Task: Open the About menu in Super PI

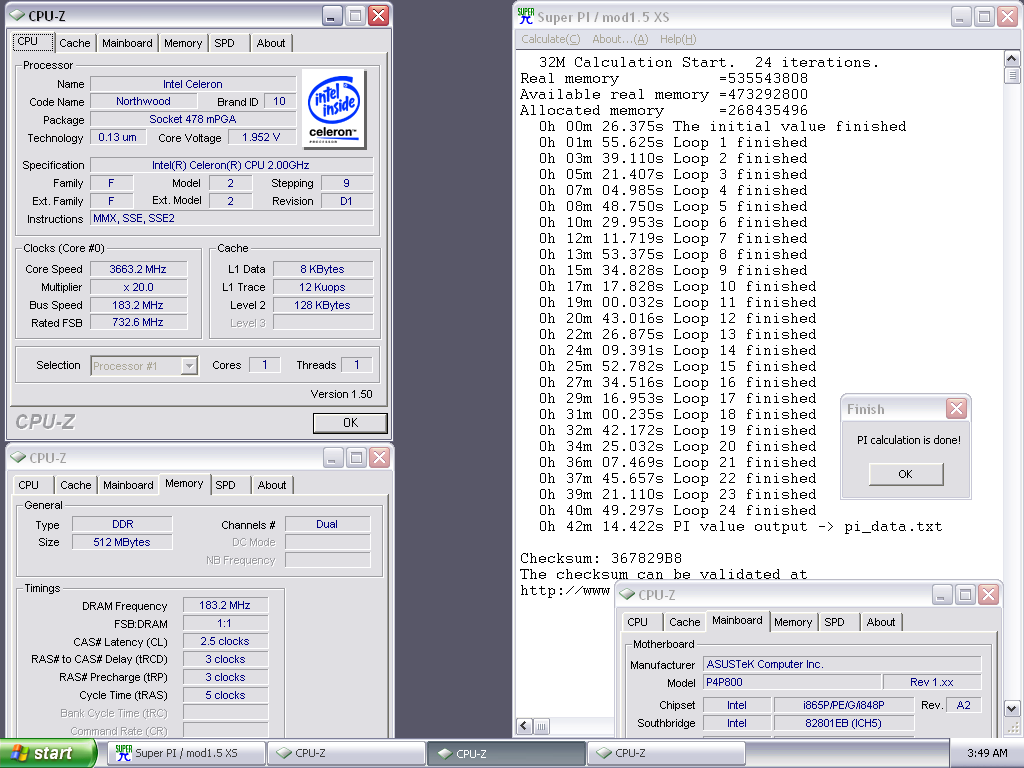Action: 620,39
